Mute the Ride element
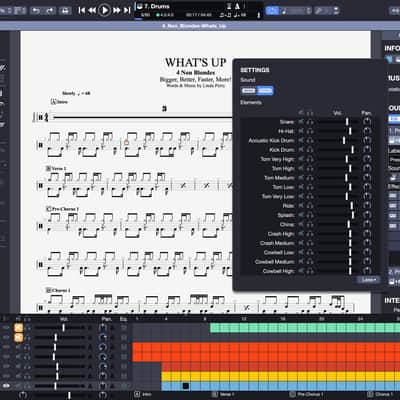400x400 pixels. pos(301,206)
